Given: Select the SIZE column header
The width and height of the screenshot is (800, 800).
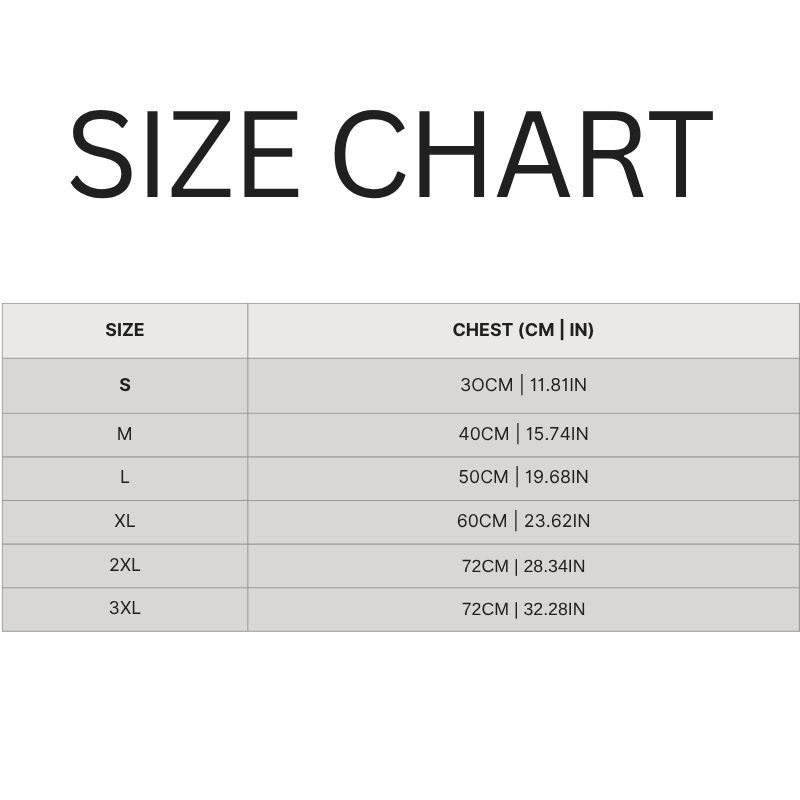Looking at the screenshot, I should coord(125,330).
